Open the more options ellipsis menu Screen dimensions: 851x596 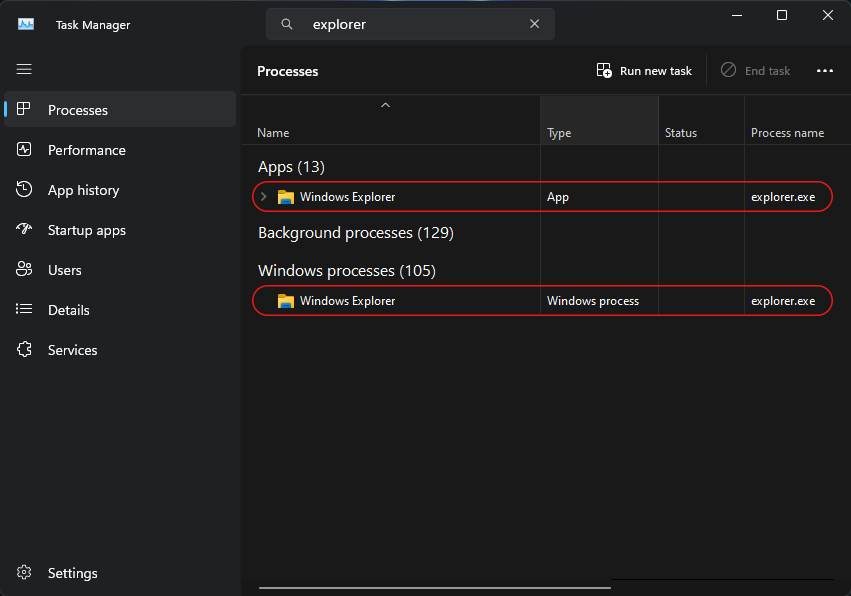(x=825, y=71)
